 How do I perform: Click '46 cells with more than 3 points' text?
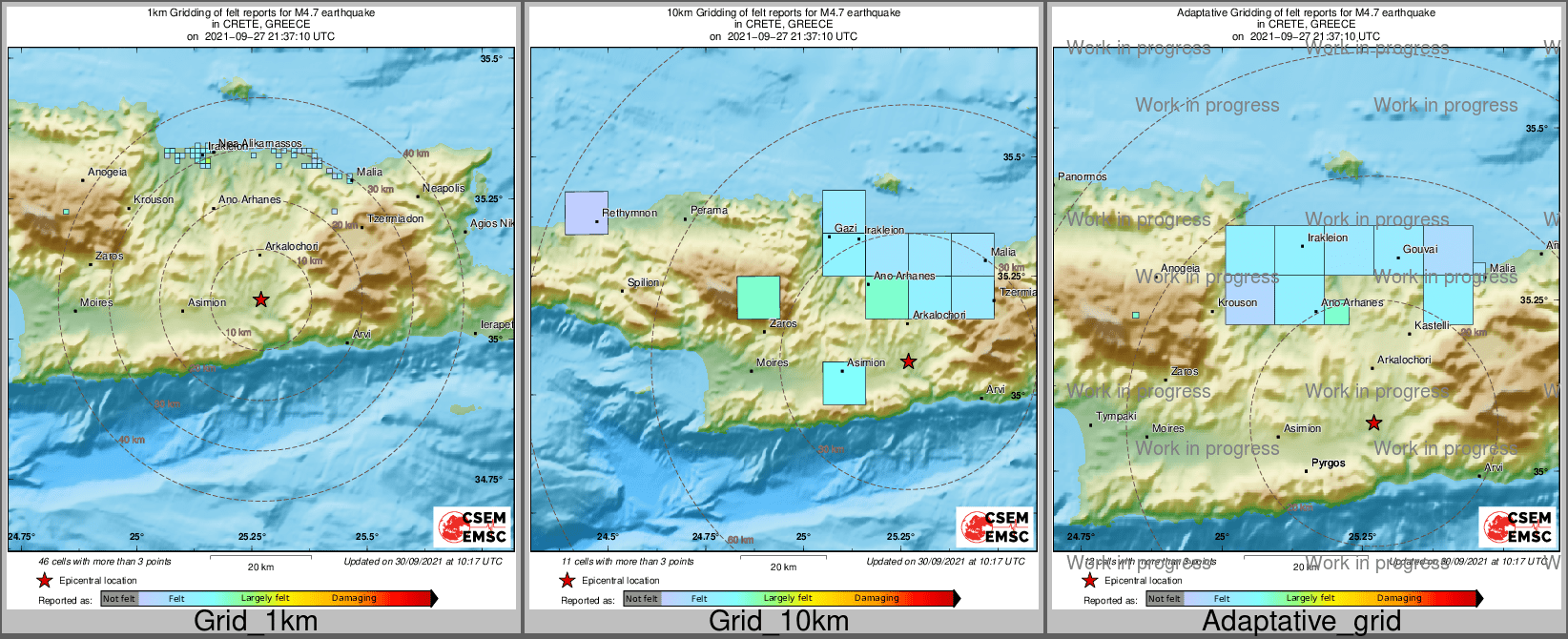(x=105, y=562)
